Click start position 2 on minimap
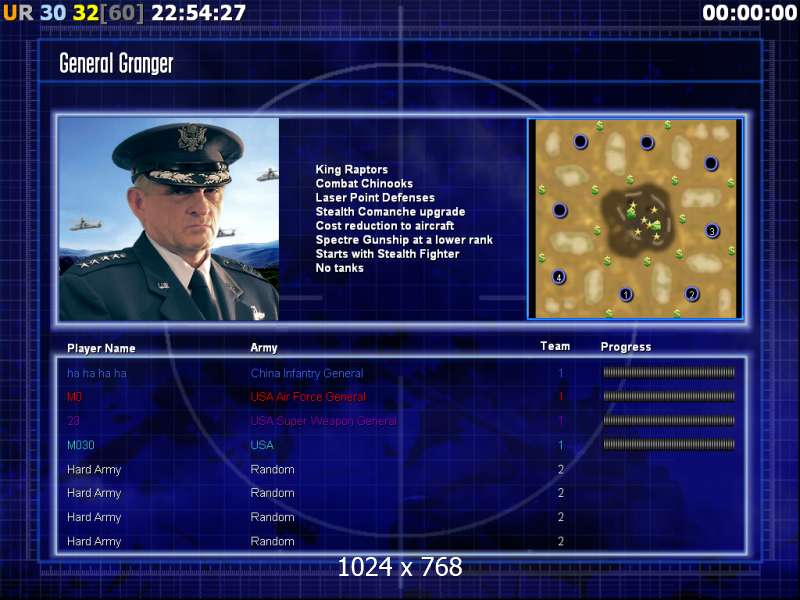The image size is (800, 600). tap(692, 294)
